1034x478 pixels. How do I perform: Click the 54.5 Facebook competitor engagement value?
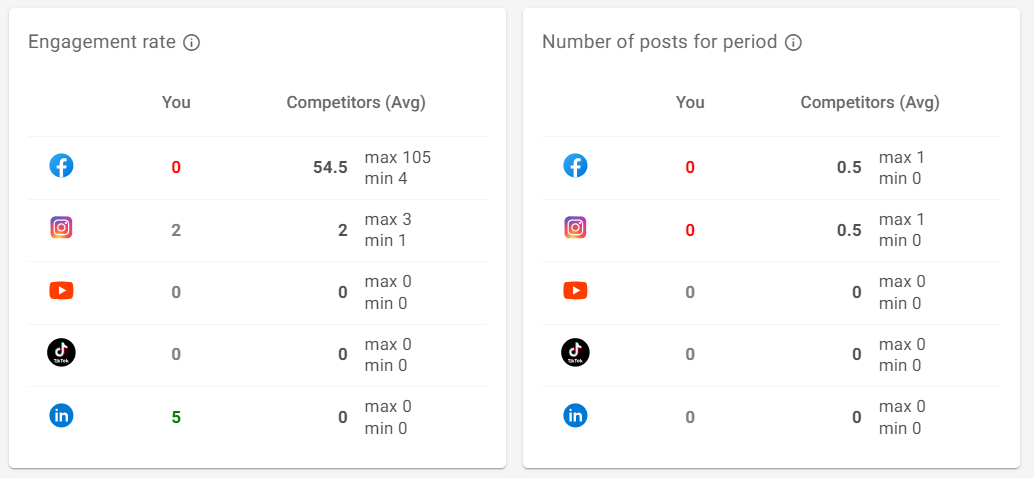[330, 167]
